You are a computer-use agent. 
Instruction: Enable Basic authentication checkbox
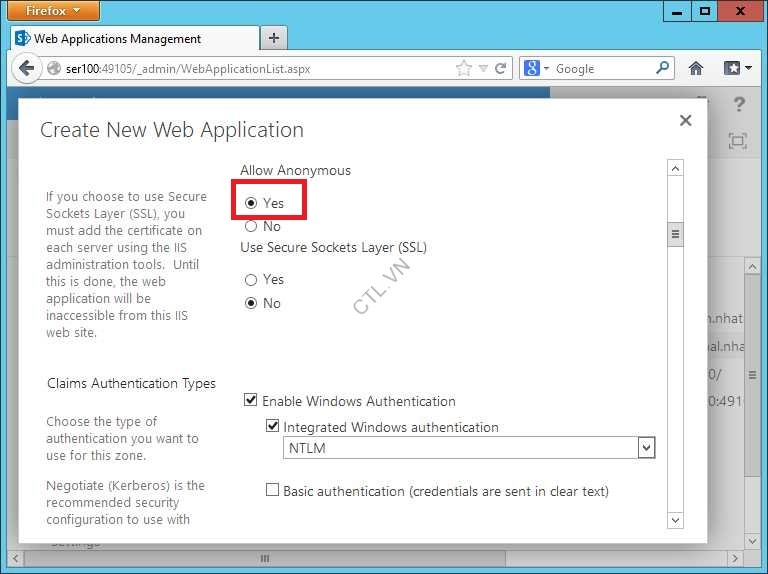point(273,491)
